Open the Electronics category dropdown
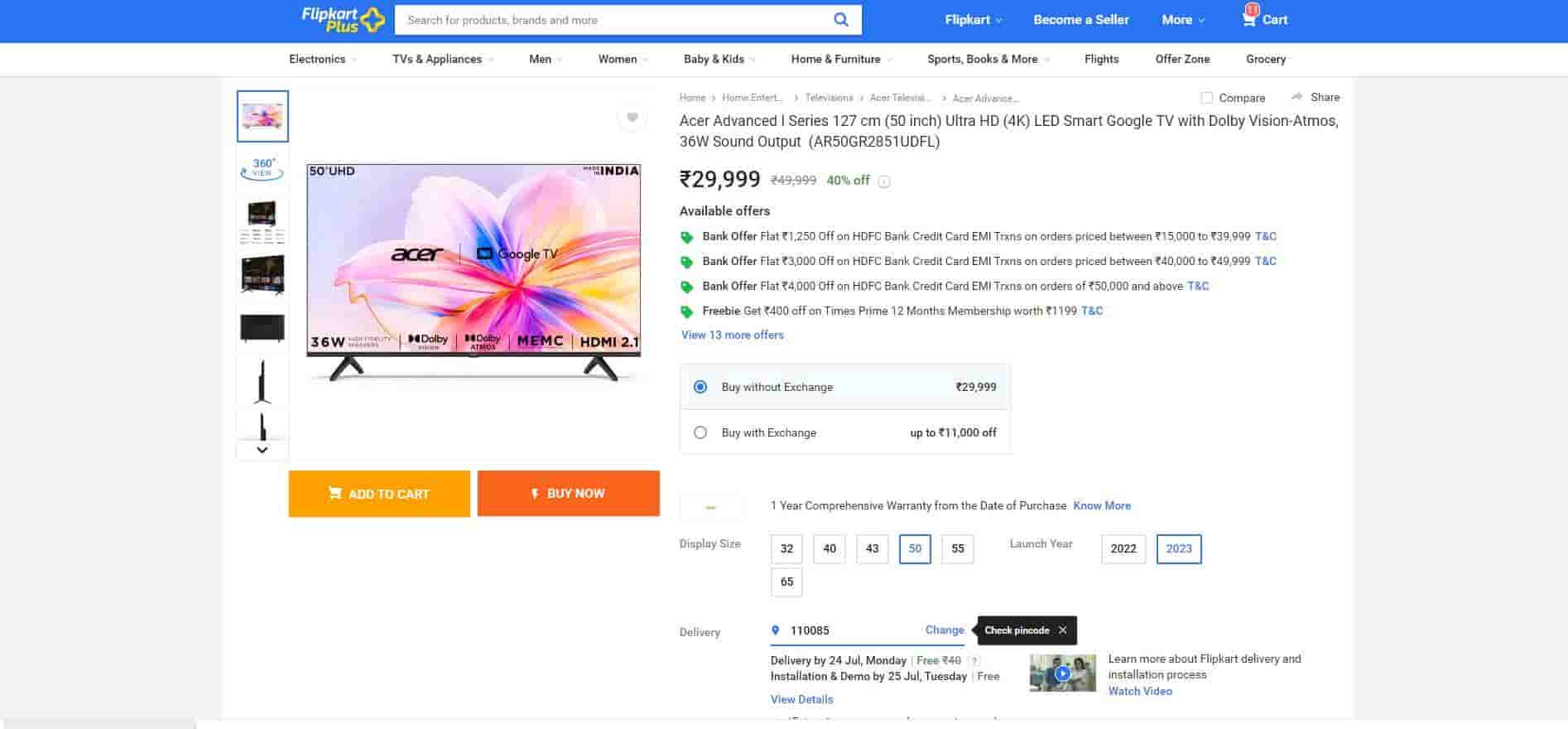 (x=323, y=60)
